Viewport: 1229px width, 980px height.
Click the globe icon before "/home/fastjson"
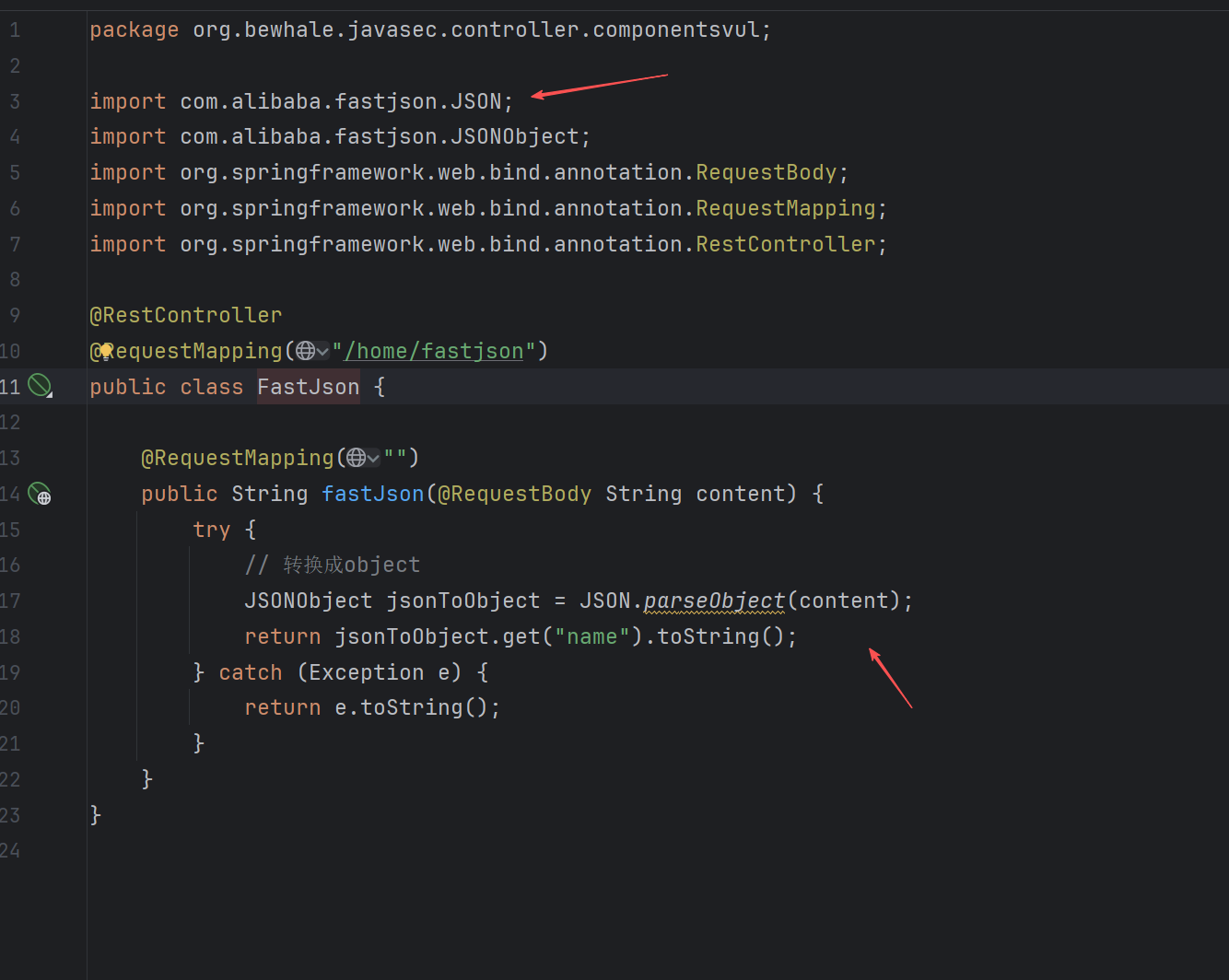point(306,351)
